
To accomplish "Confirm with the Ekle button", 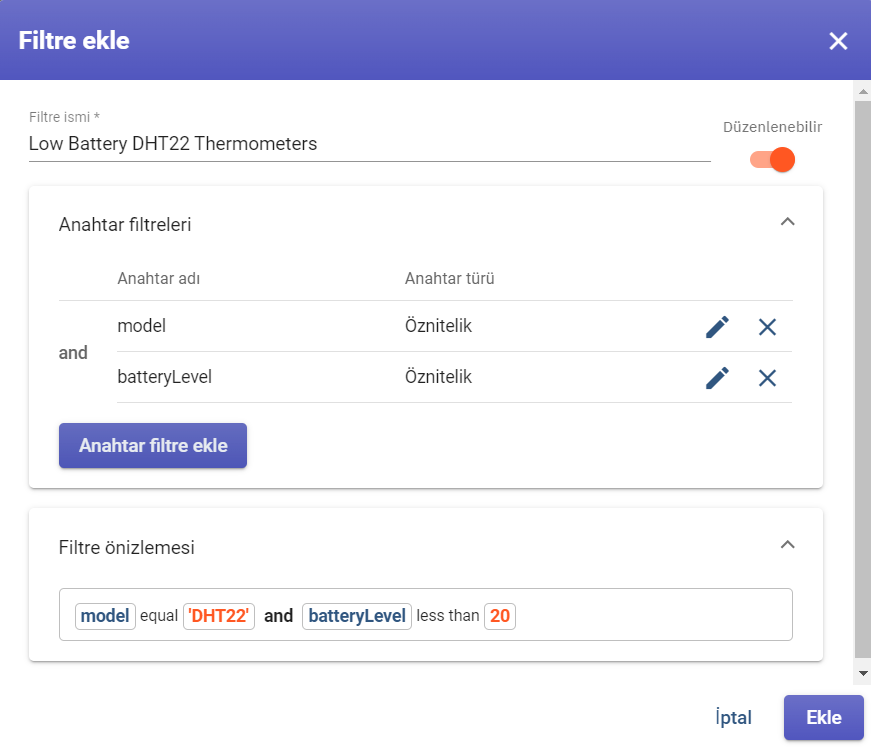I will pos(823,718).
